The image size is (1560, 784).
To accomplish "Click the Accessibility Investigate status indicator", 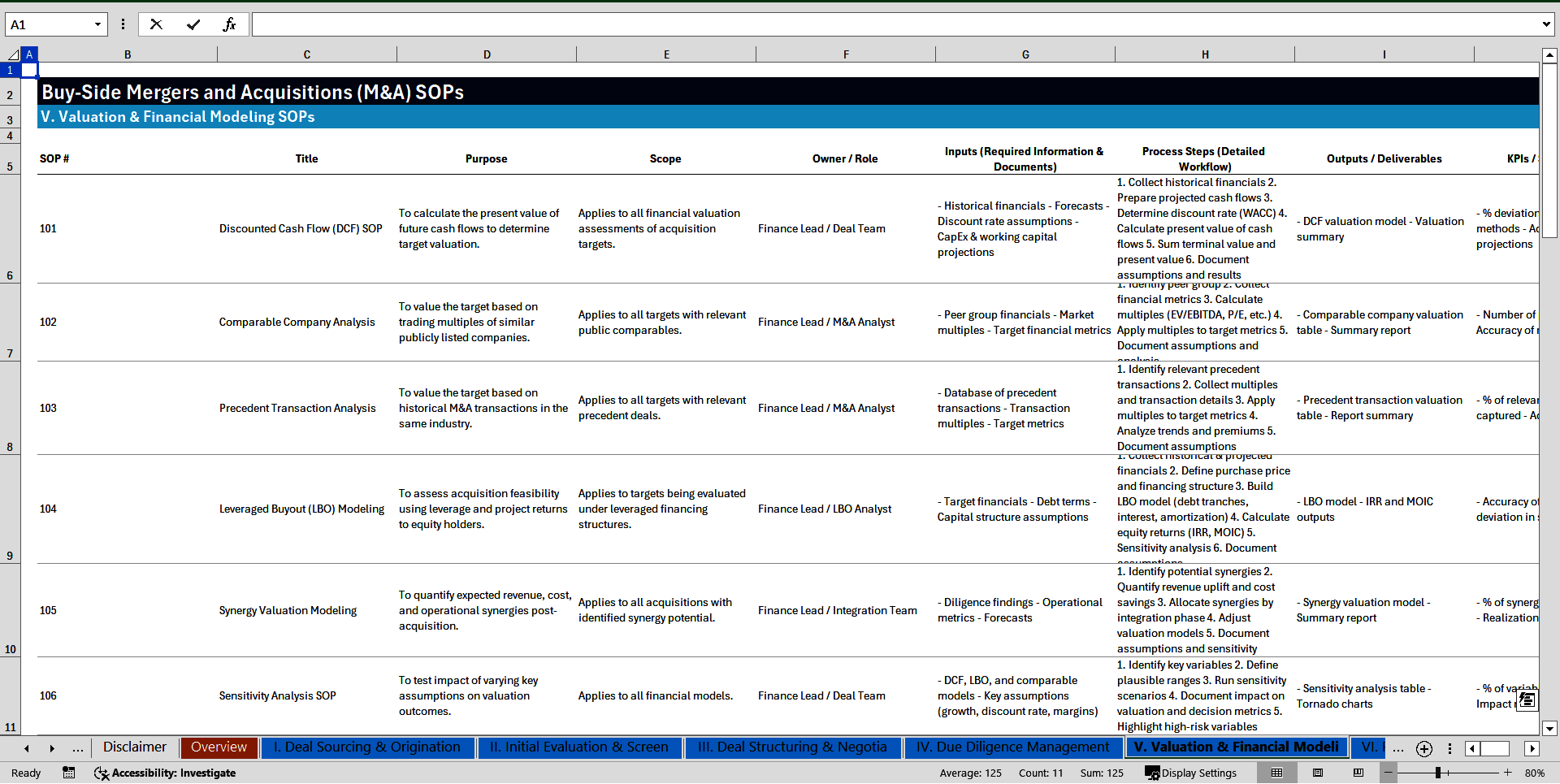I will tap(165, 773).
